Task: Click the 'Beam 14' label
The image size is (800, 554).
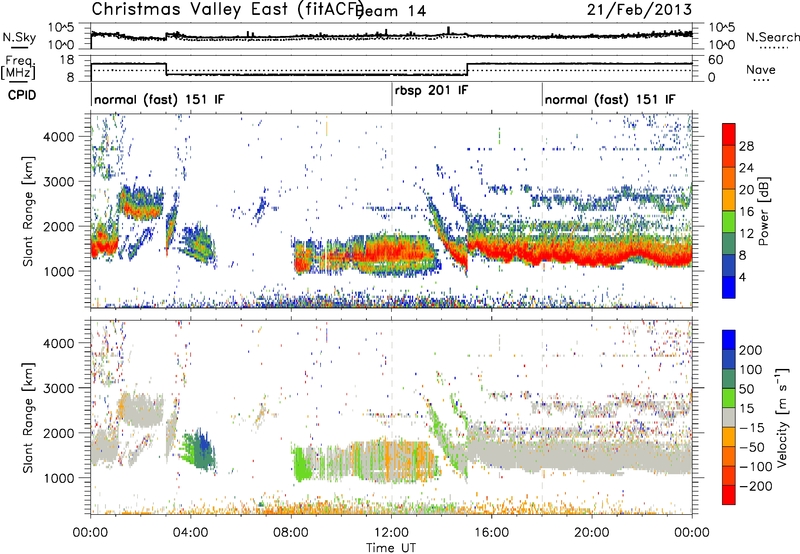Action: pos(390,11)
